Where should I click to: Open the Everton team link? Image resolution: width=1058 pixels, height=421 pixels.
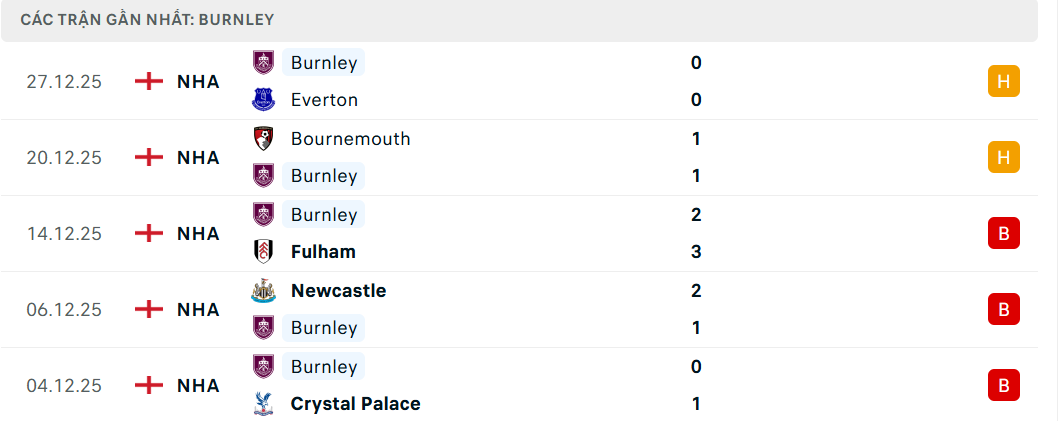(x=324, y=100)
